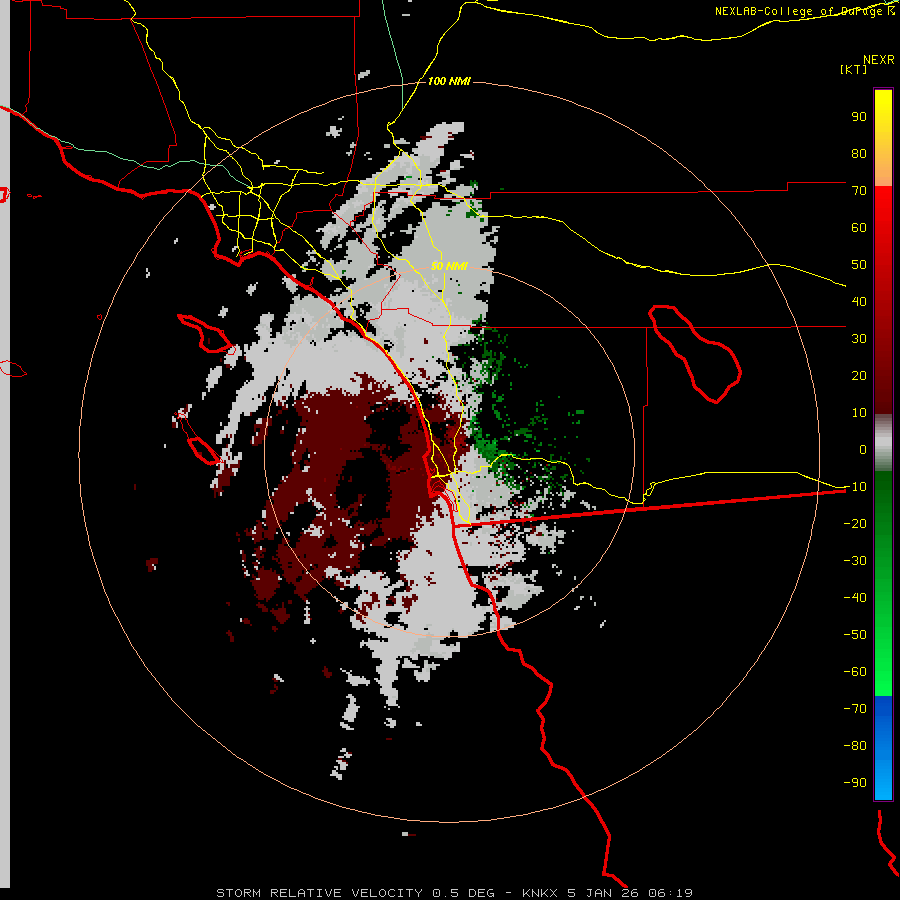This screenshot has width=900, height=900.
Task: Click the "06:19" time stamp
Action: tap(670, 893)
